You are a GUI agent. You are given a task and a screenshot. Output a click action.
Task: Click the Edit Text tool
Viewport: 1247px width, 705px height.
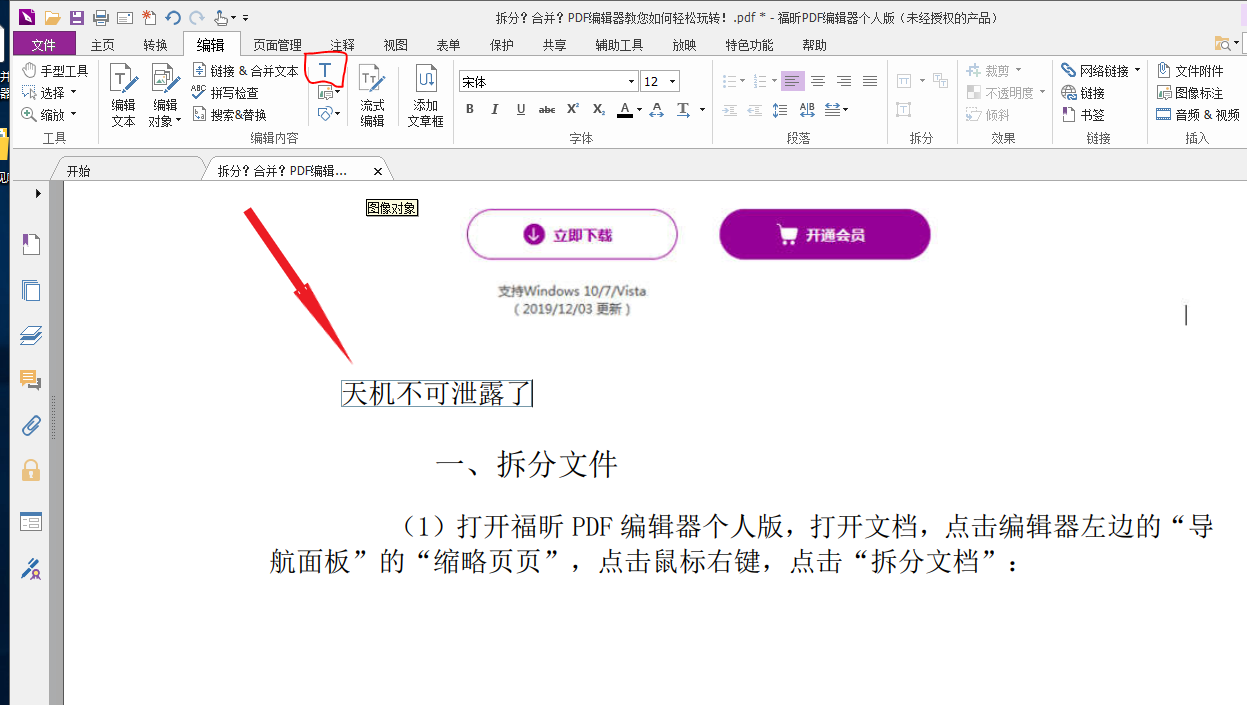123,95
